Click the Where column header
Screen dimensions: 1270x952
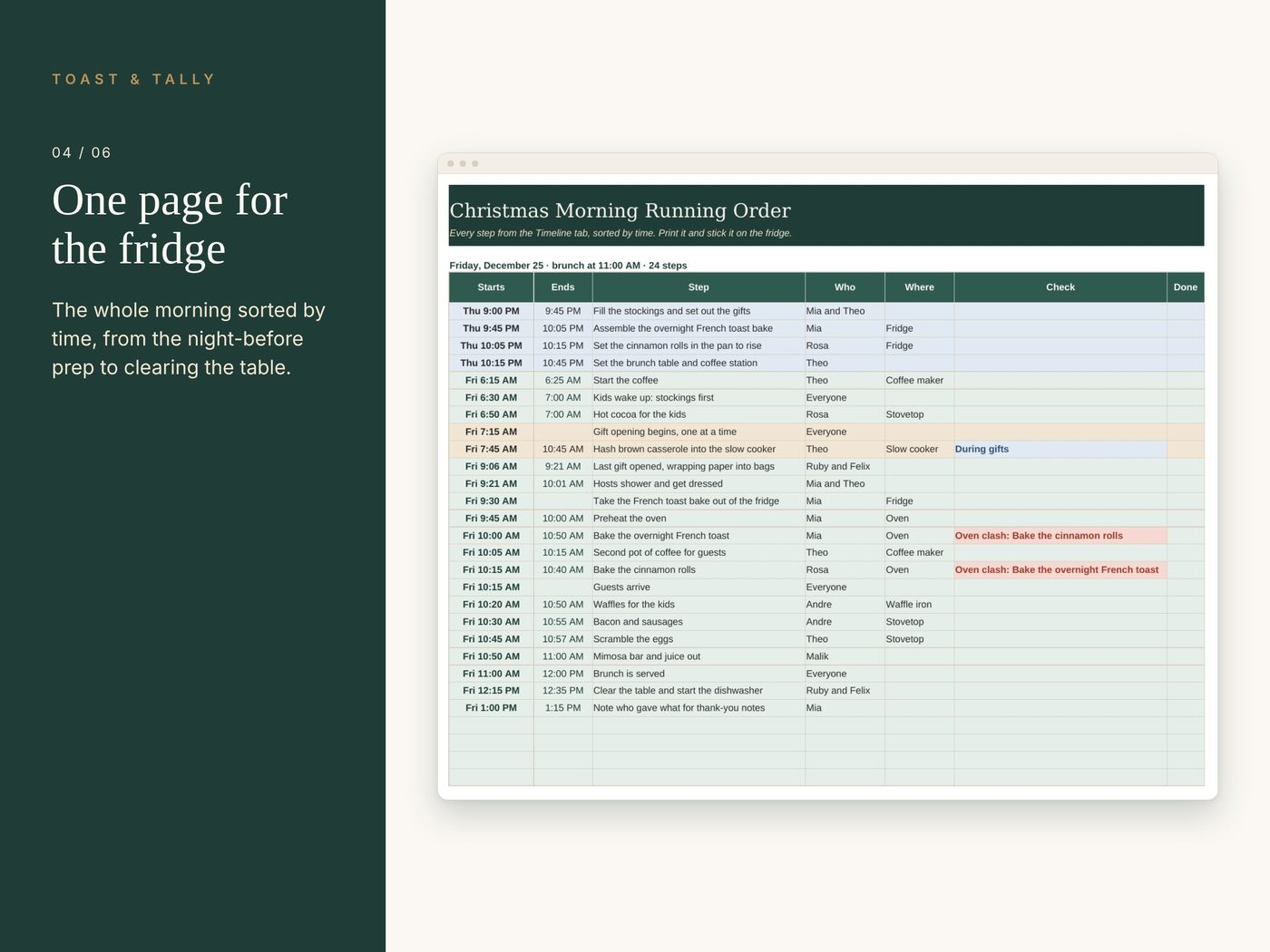[x=919, y=287]
